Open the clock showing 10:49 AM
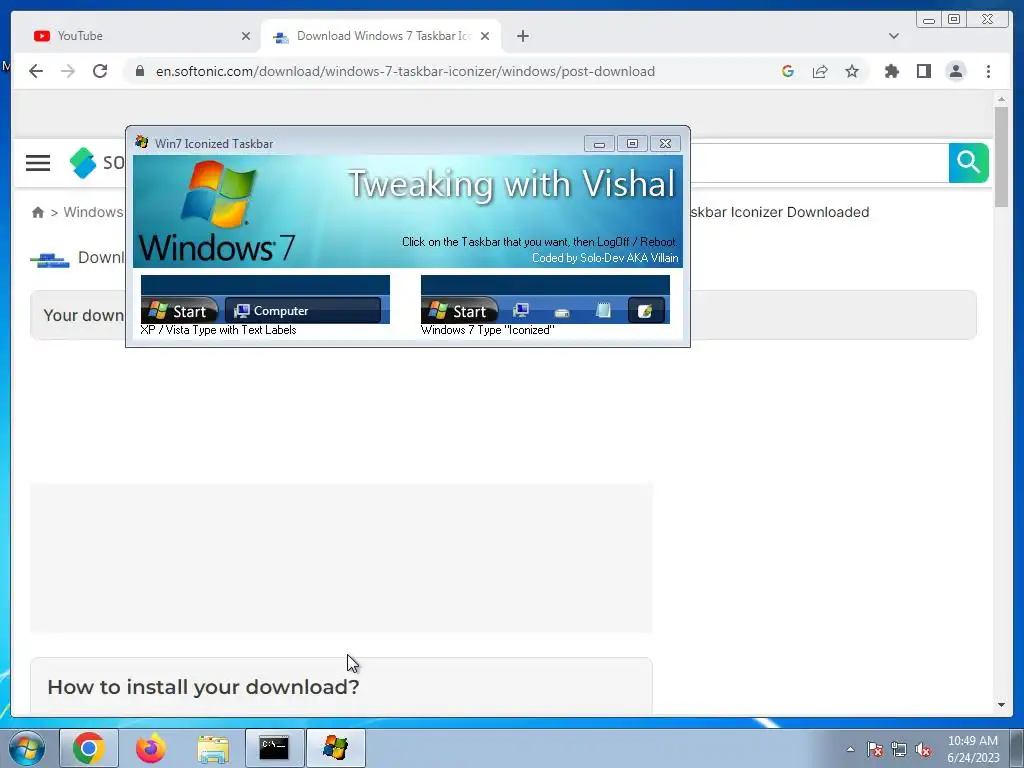The image size is (1024, 768). tap(973, 749)
